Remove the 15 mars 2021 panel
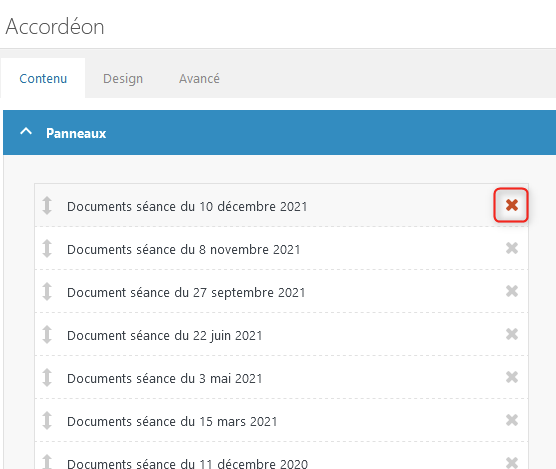556x469 pixels. (512, 420)
